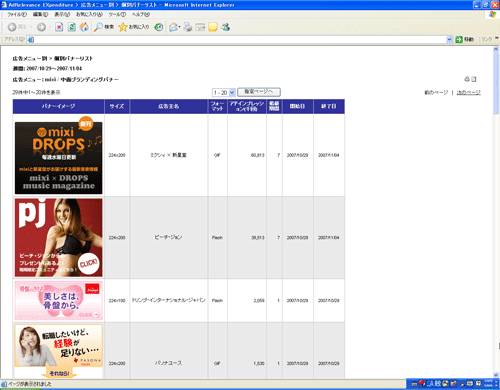Click the keyboard icon in language bar
This screenshot has height=390, width=500.
click(414, 384)
